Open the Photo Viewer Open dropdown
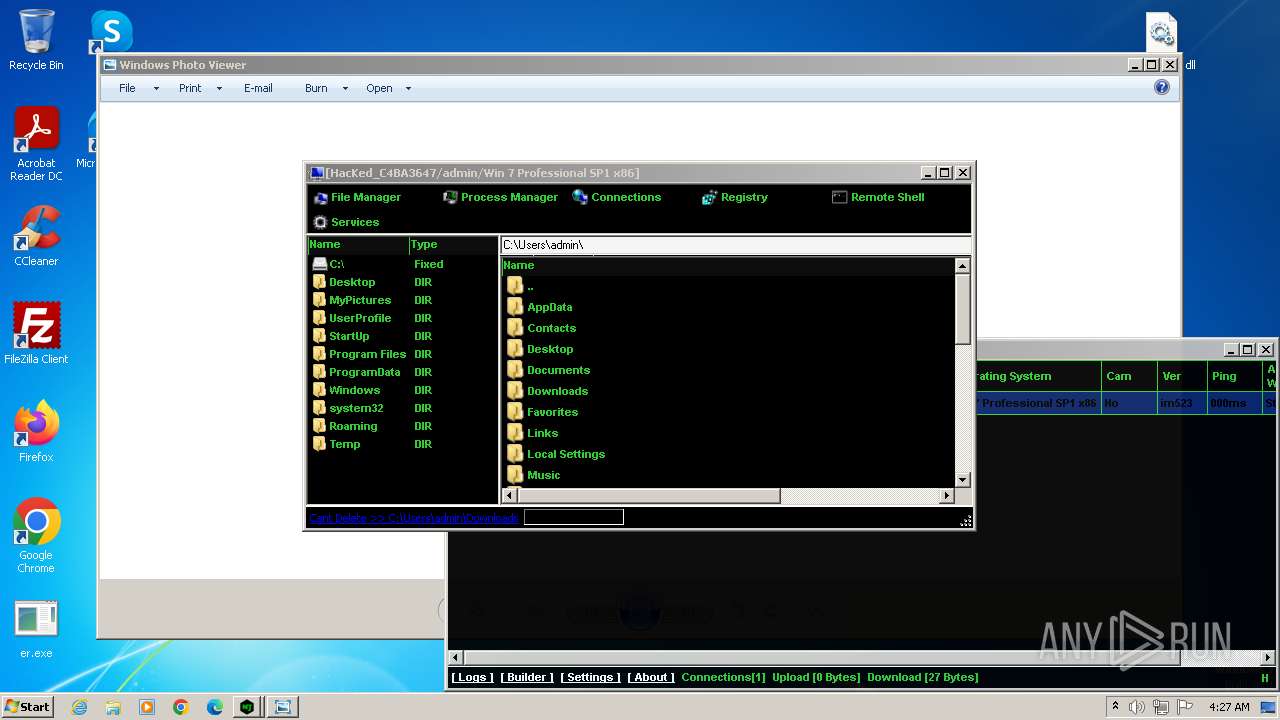 click(x=389, y=88)
